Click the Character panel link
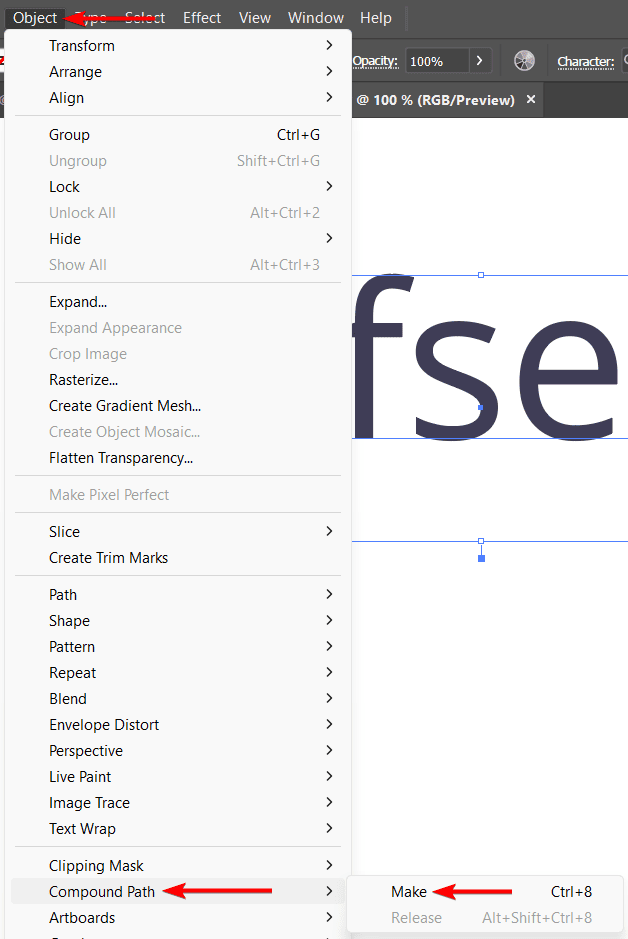 point(585,62)
